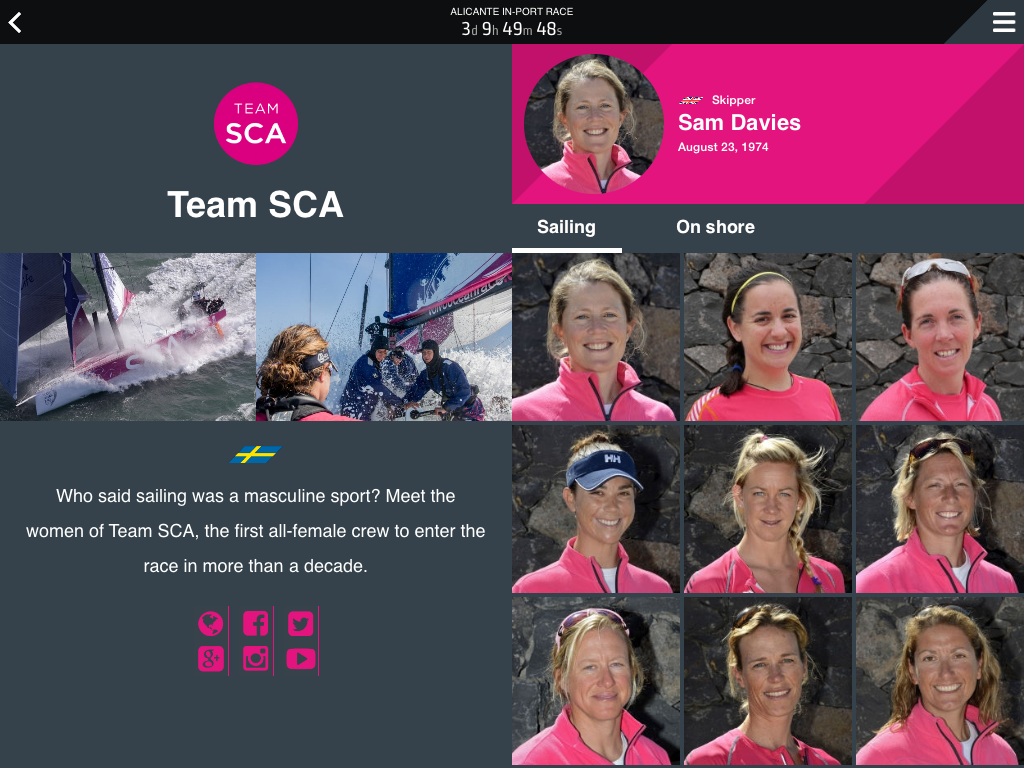Open Team SCA Instagram icon

[255, 658]
